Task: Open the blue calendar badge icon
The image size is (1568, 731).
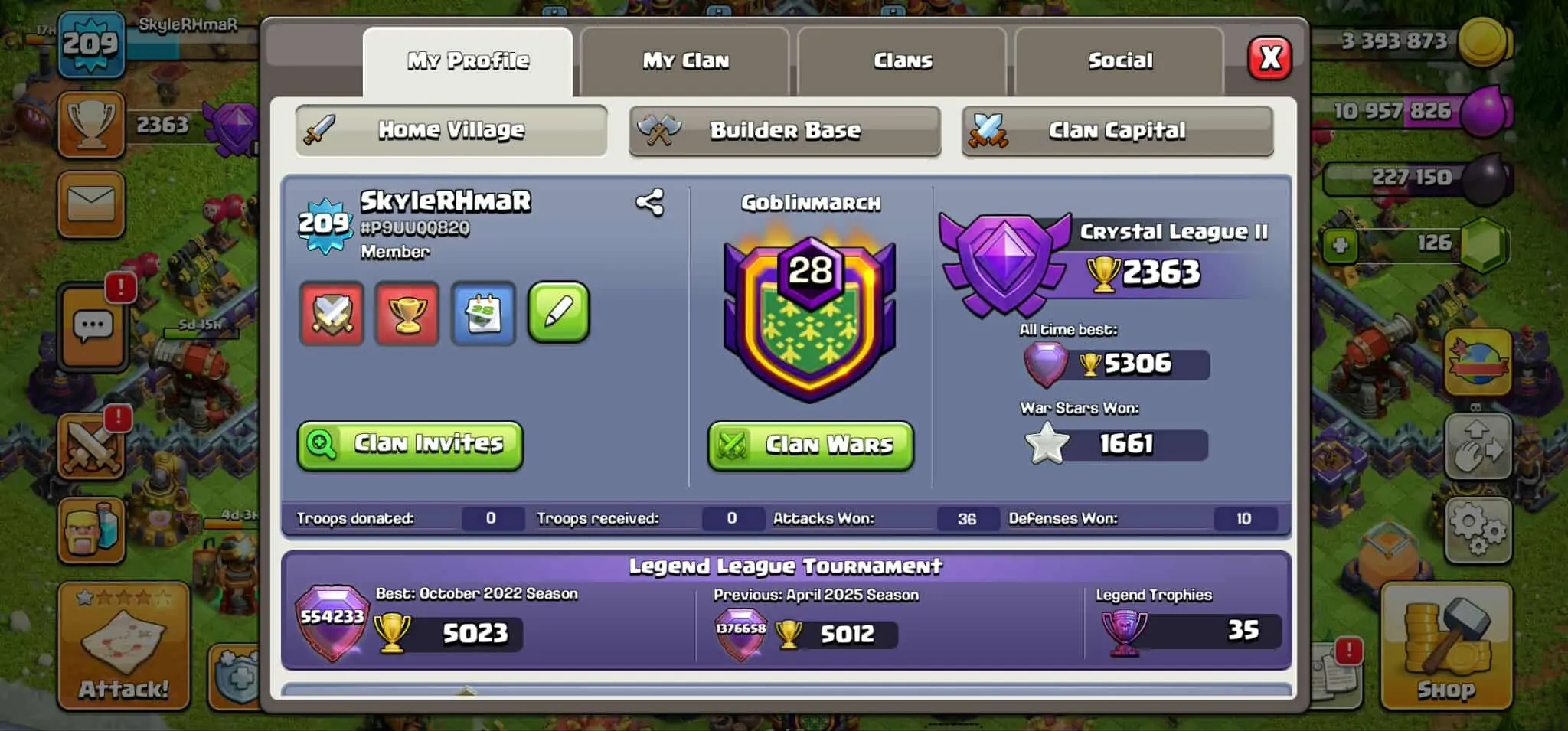Action: click(483, 313)
